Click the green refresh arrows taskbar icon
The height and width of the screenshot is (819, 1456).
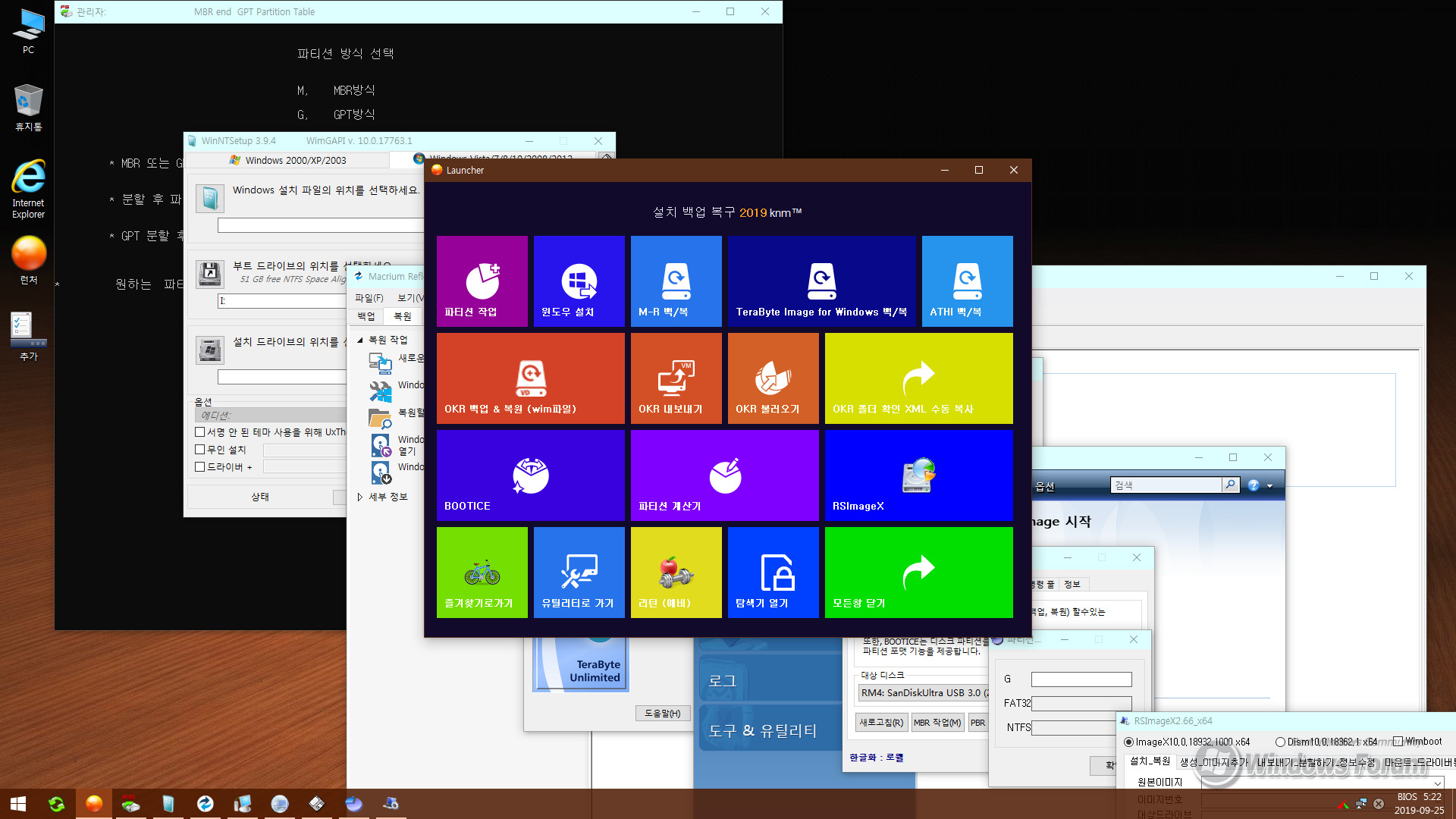(x=56, y=804)
